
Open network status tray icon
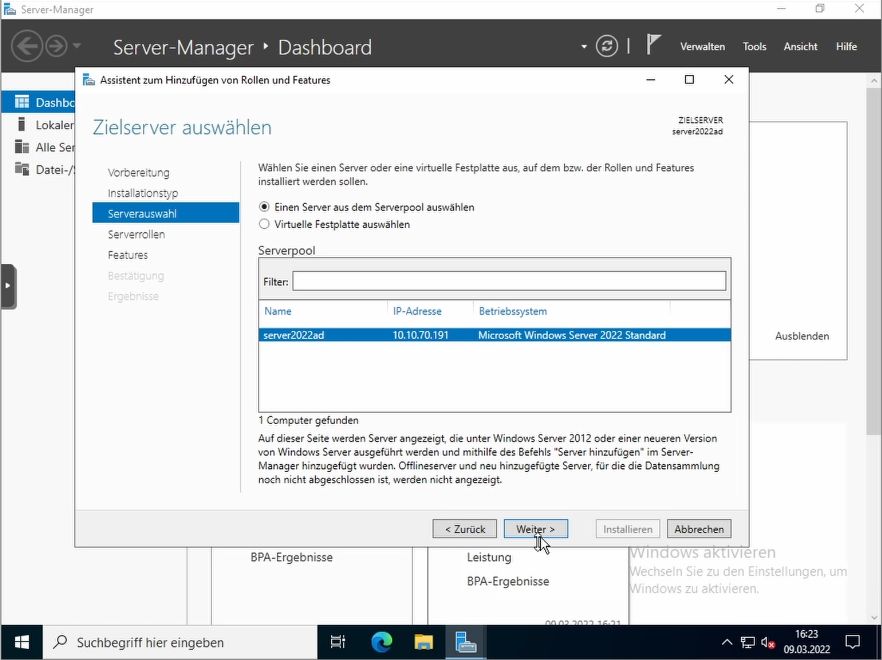click(748, 642)
